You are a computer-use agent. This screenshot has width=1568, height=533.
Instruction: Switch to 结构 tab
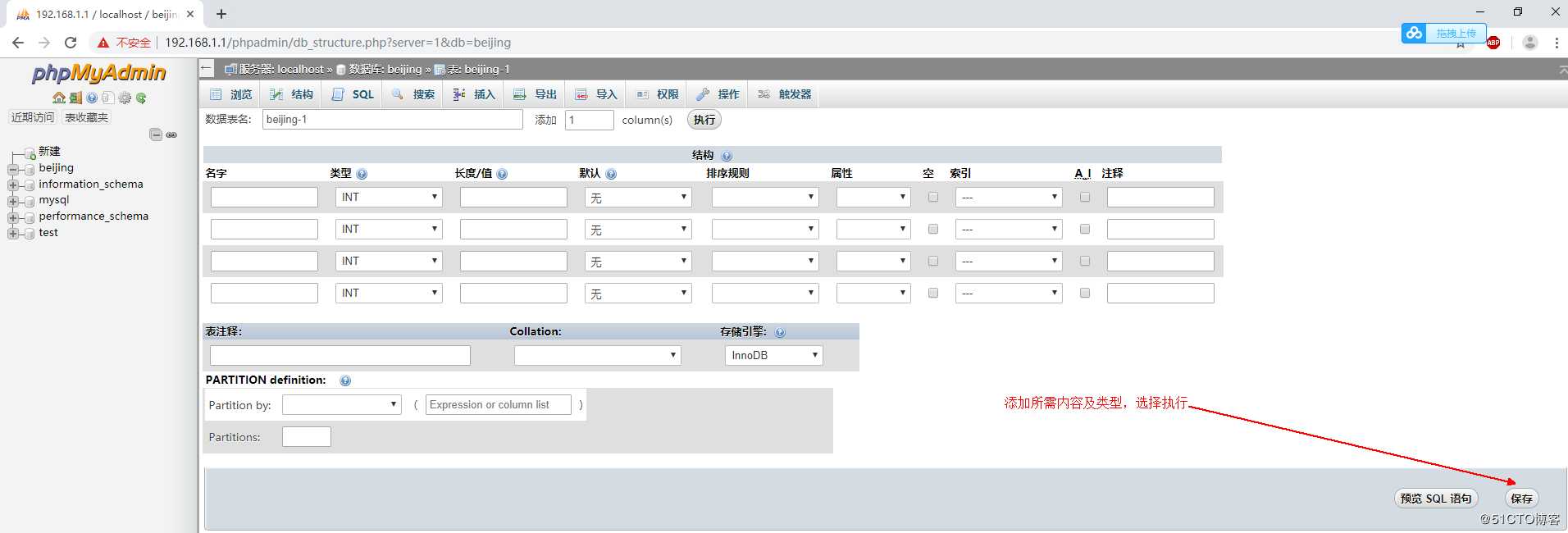click(292, 94)
